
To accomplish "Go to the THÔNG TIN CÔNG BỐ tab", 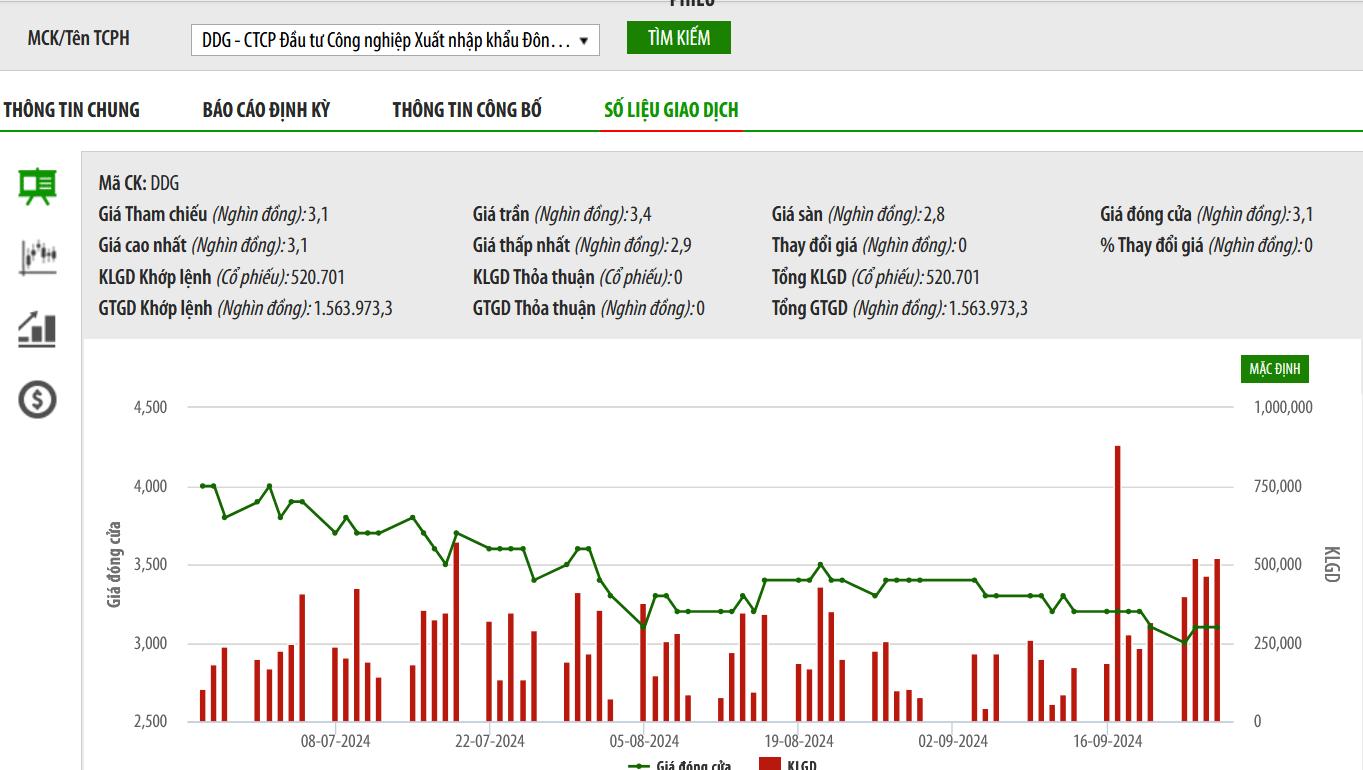I will (467, 110).
